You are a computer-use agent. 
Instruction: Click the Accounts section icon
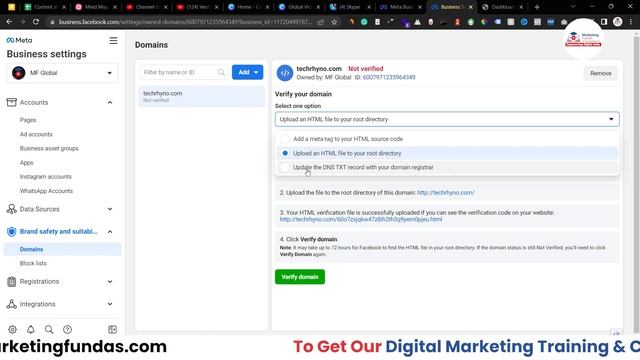pyautogui.click(x=11, y=102)
